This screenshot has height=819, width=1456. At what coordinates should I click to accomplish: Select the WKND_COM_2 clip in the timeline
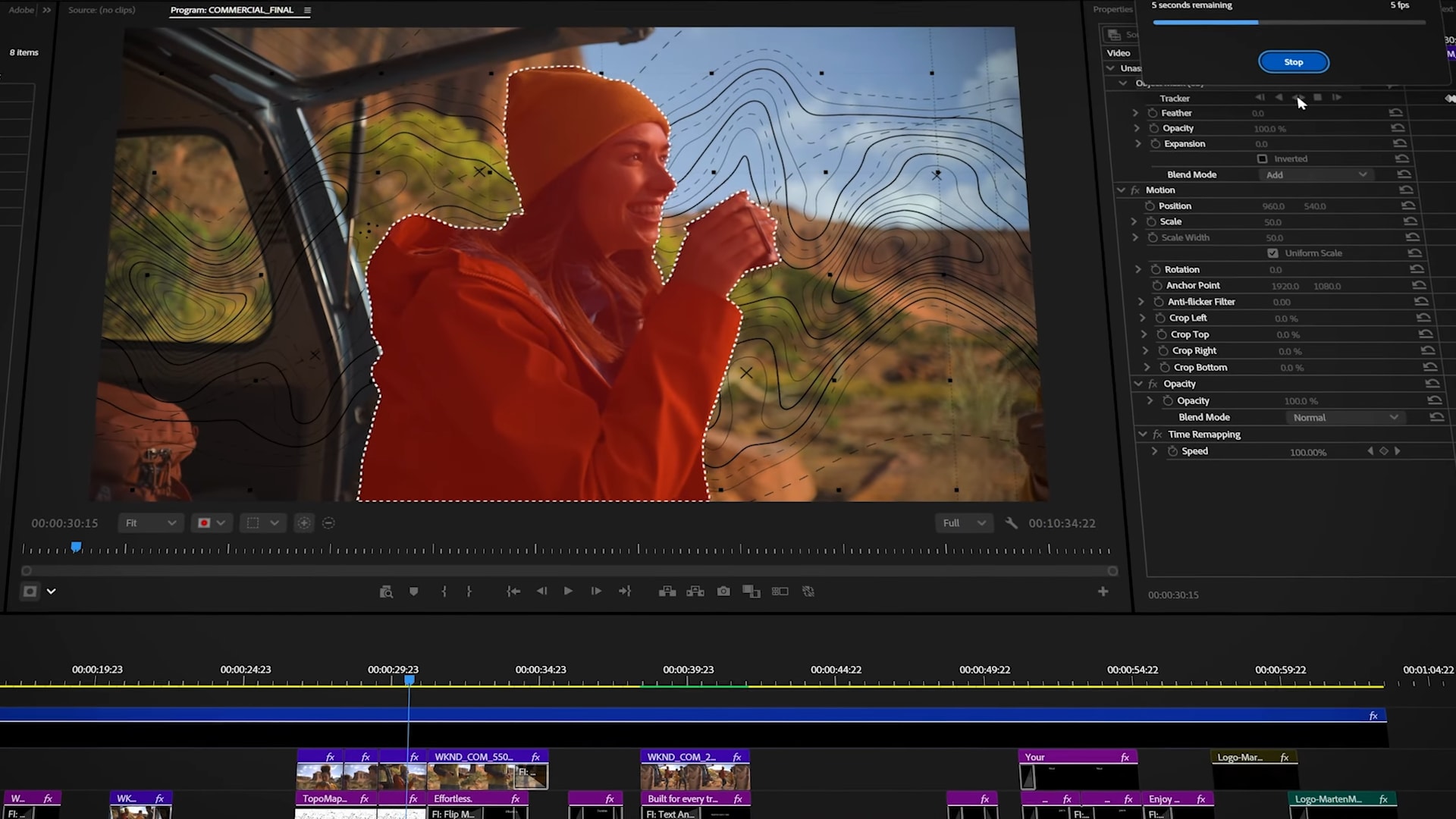[694, 772]
